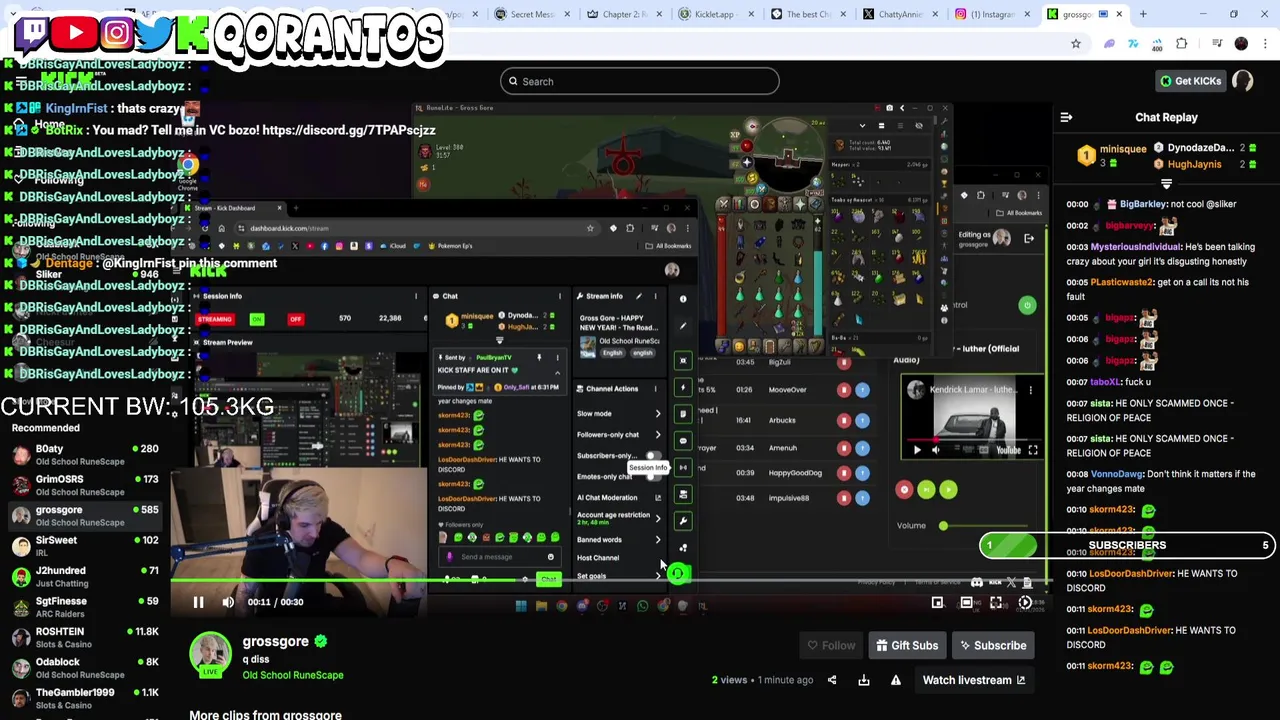1280x720 pixels.
Task: Click the Recommended sidebar heading
Action: click(46, 428)
